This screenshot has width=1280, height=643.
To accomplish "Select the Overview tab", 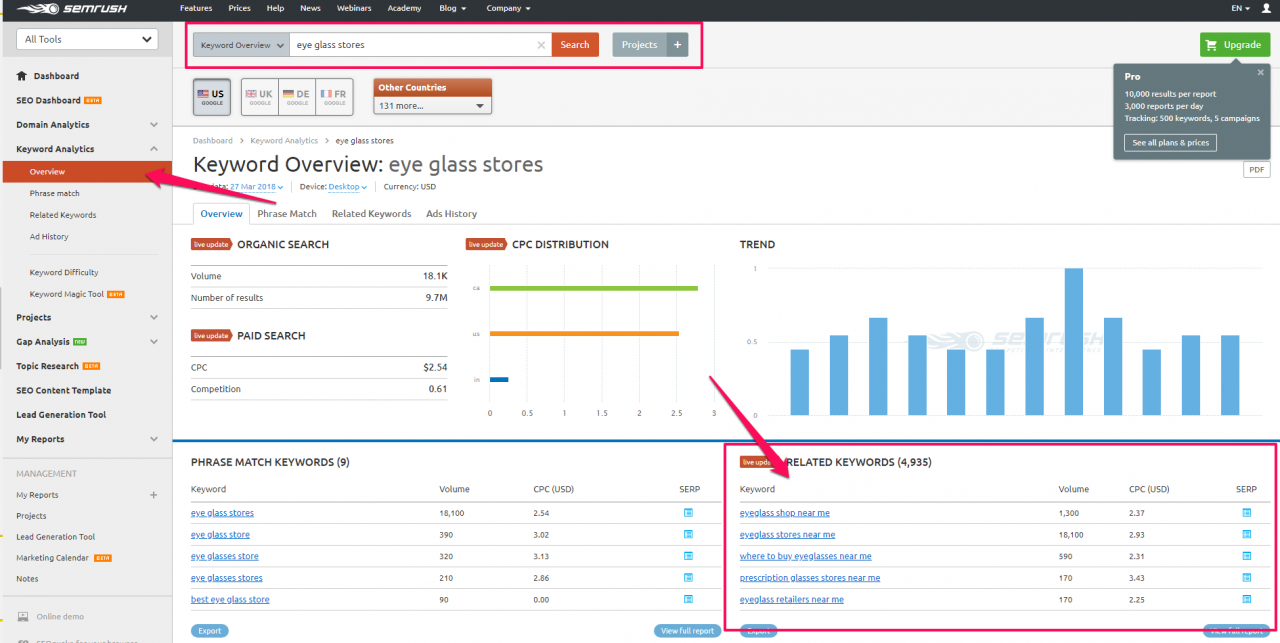I will [221, 214].
